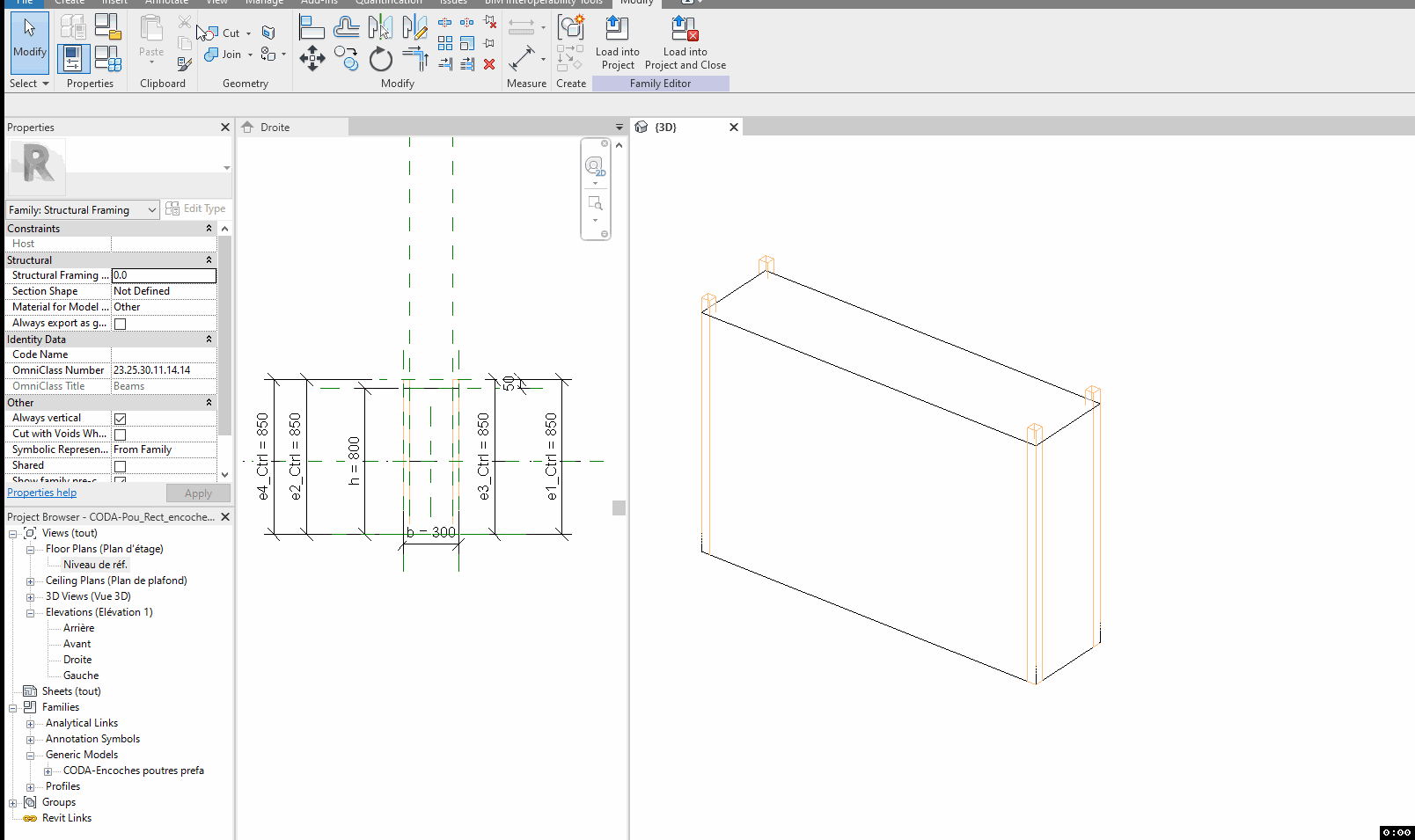Activate the Rotate tool

(381, 60)
